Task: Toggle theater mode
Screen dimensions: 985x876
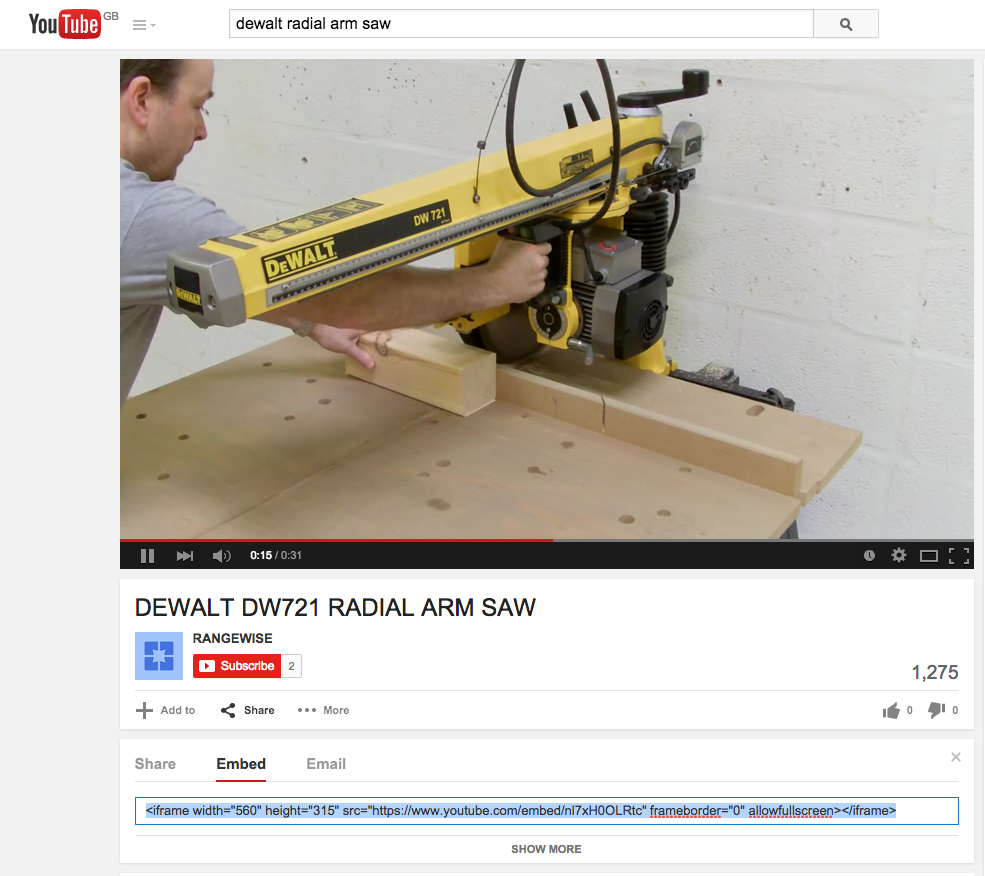Action: tap(928, 556)
